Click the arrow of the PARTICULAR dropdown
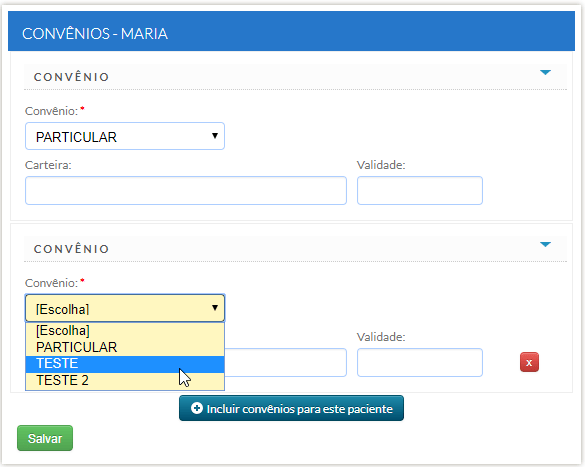Image resolution: width=585 pixels, height=467 pixels. 215,135
